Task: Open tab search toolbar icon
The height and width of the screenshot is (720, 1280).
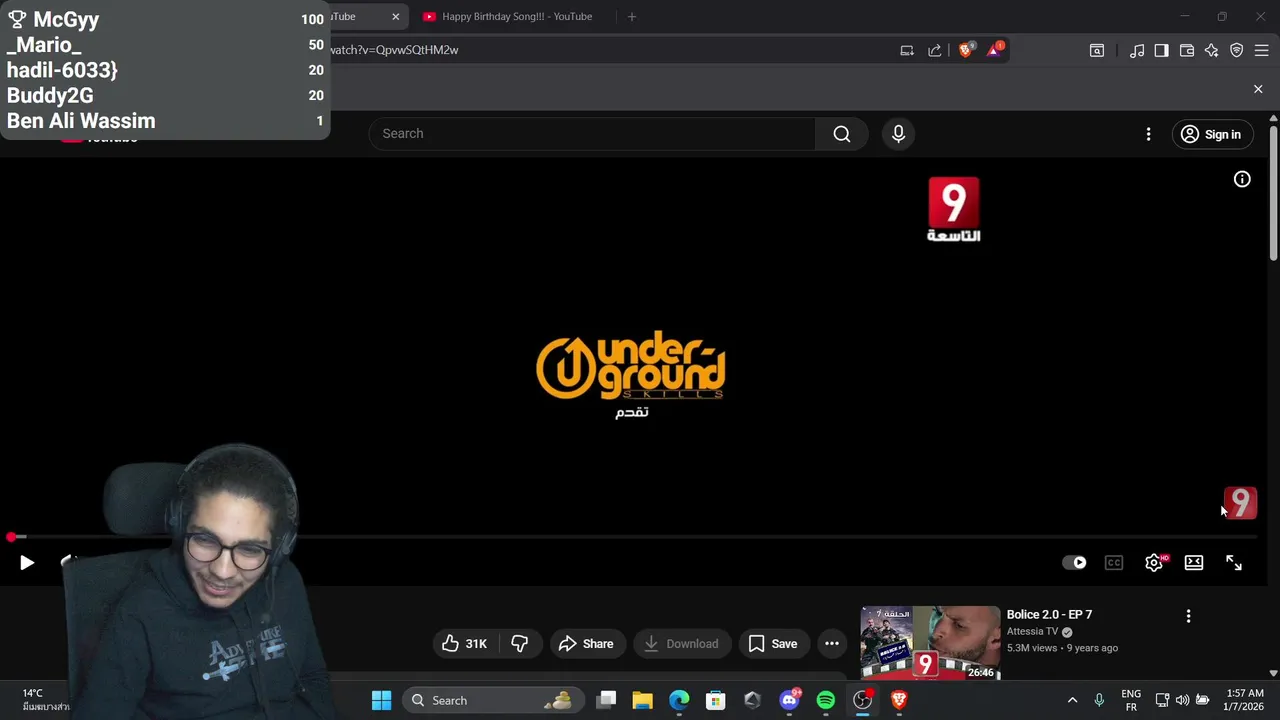Action: click(1097, 50)
